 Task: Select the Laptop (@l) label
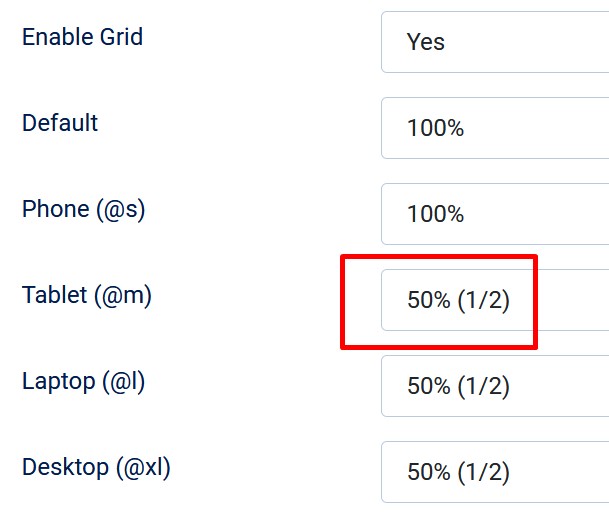(x=84, y=381)
